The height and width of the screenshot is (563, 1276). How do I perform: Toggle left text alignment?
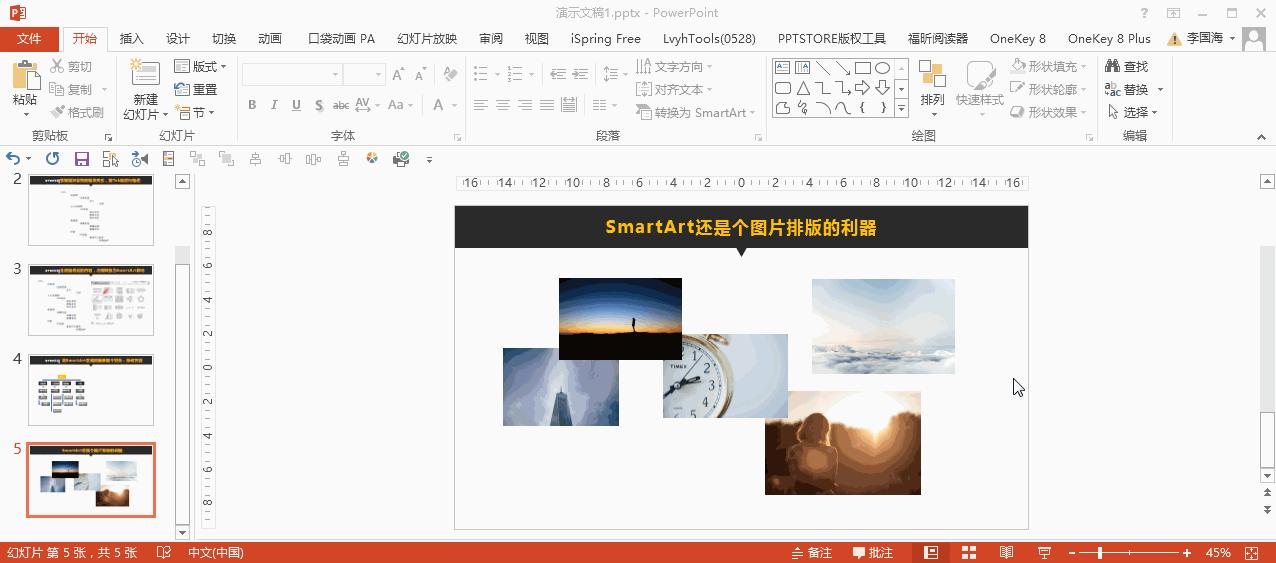pos(481,105)
